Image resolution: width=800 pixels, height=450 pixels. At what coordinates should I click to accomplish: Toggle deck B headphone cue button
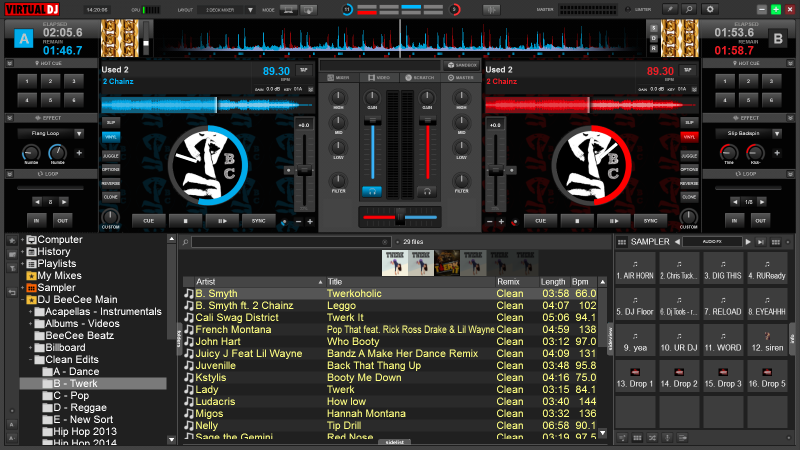pos(427,191)
